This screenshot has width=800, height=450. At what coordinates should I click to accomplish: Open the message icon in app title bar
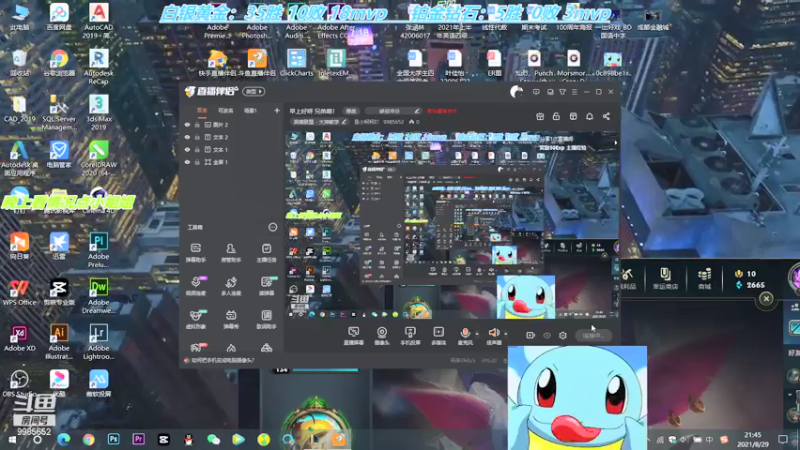click(x=536, y=92)
